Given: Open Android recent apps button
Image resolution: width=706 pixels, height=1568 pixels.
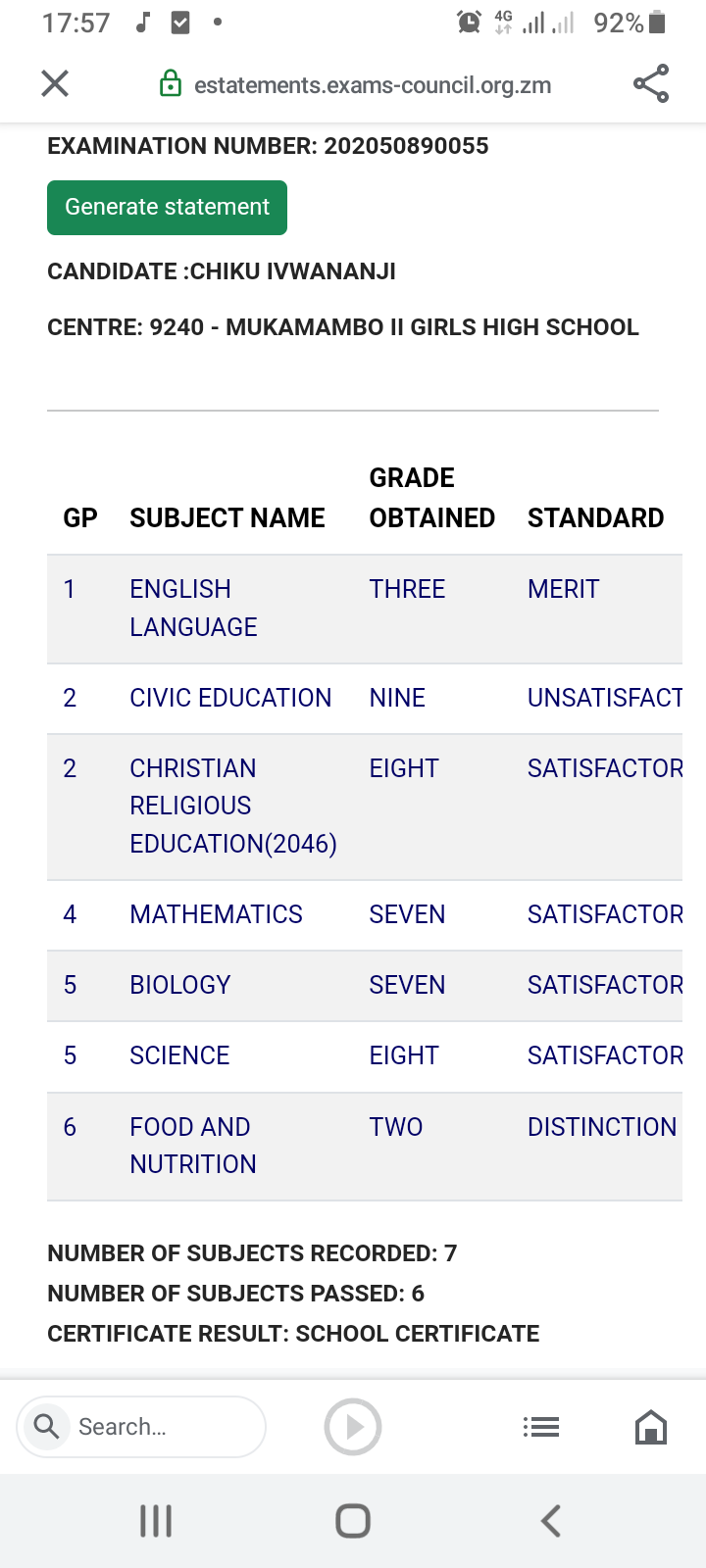Looking at the screenshot, I should (x=156, y=1521).
